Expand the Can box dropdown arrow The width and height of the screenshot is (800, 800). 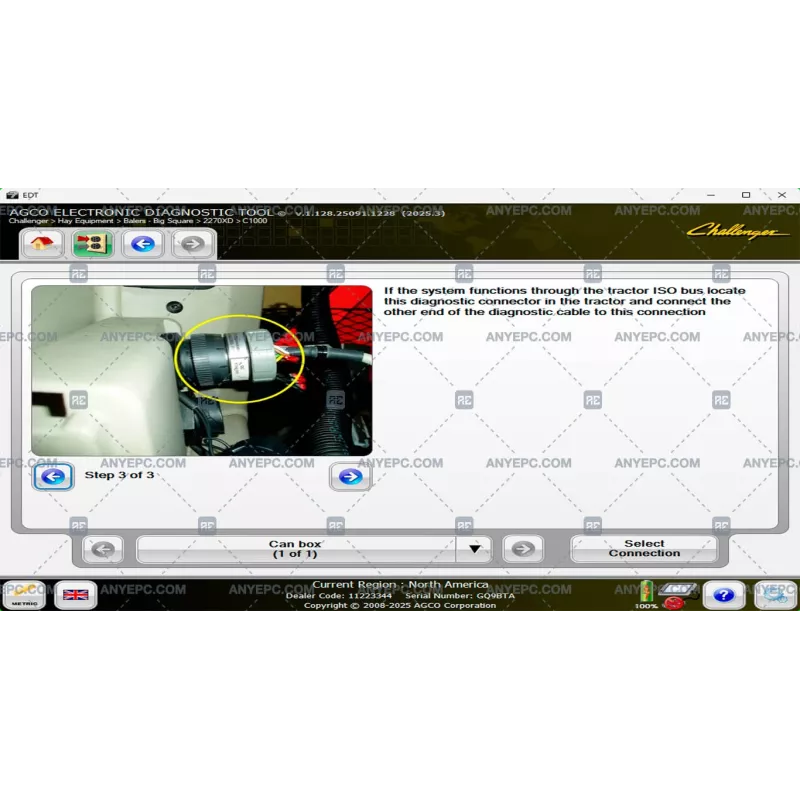475,549
